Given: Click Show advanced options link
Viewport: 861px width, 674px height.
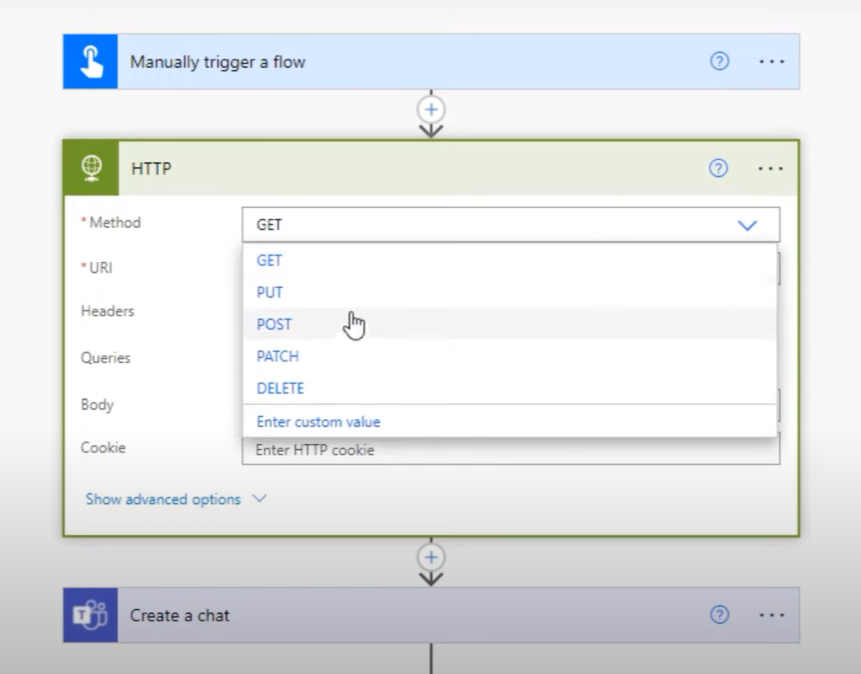Looking at the screenshot, I should [x=163, y=499].
